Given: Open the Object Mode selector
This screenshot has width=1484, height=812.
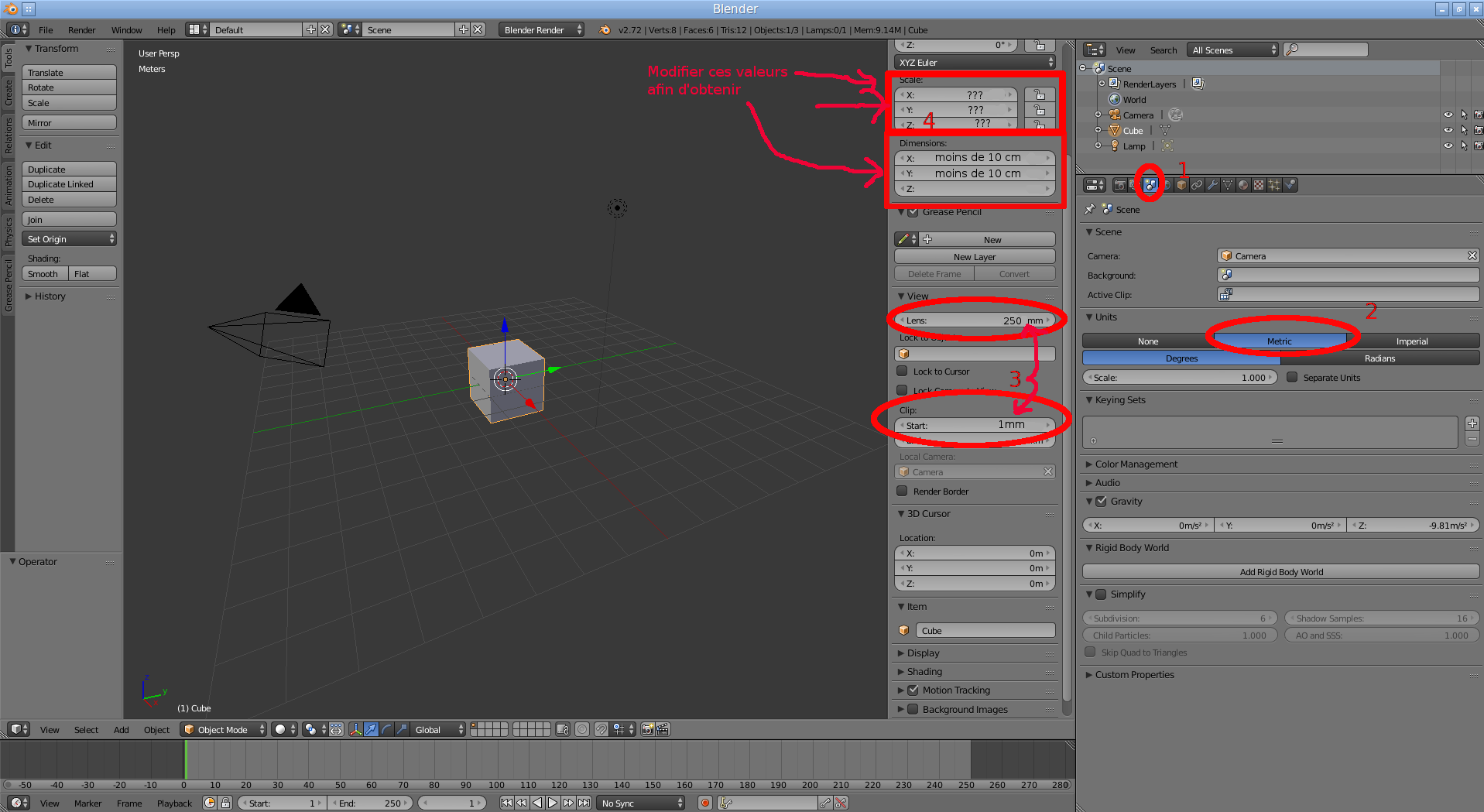Looking at the screenshot, I should click(223, 729).
